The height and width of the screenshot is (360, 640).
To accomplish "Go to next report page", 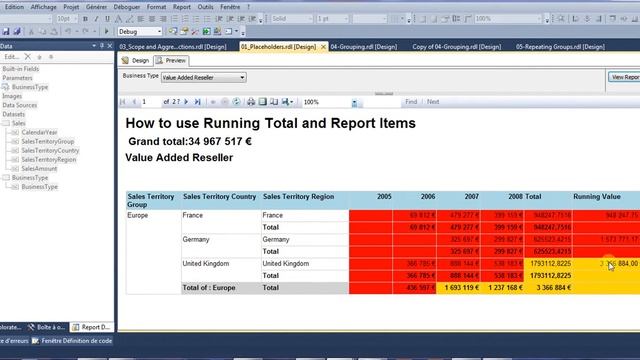I will 186,102.
